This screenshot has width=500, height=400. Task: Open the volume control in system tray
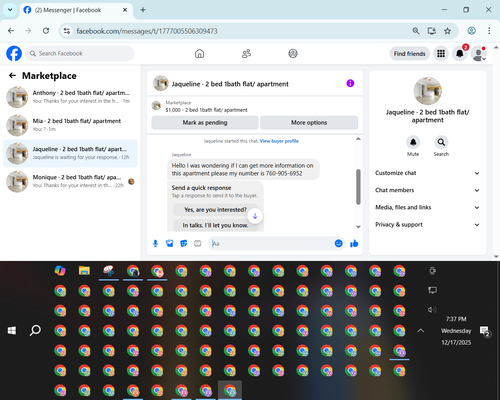pos(432,310)
